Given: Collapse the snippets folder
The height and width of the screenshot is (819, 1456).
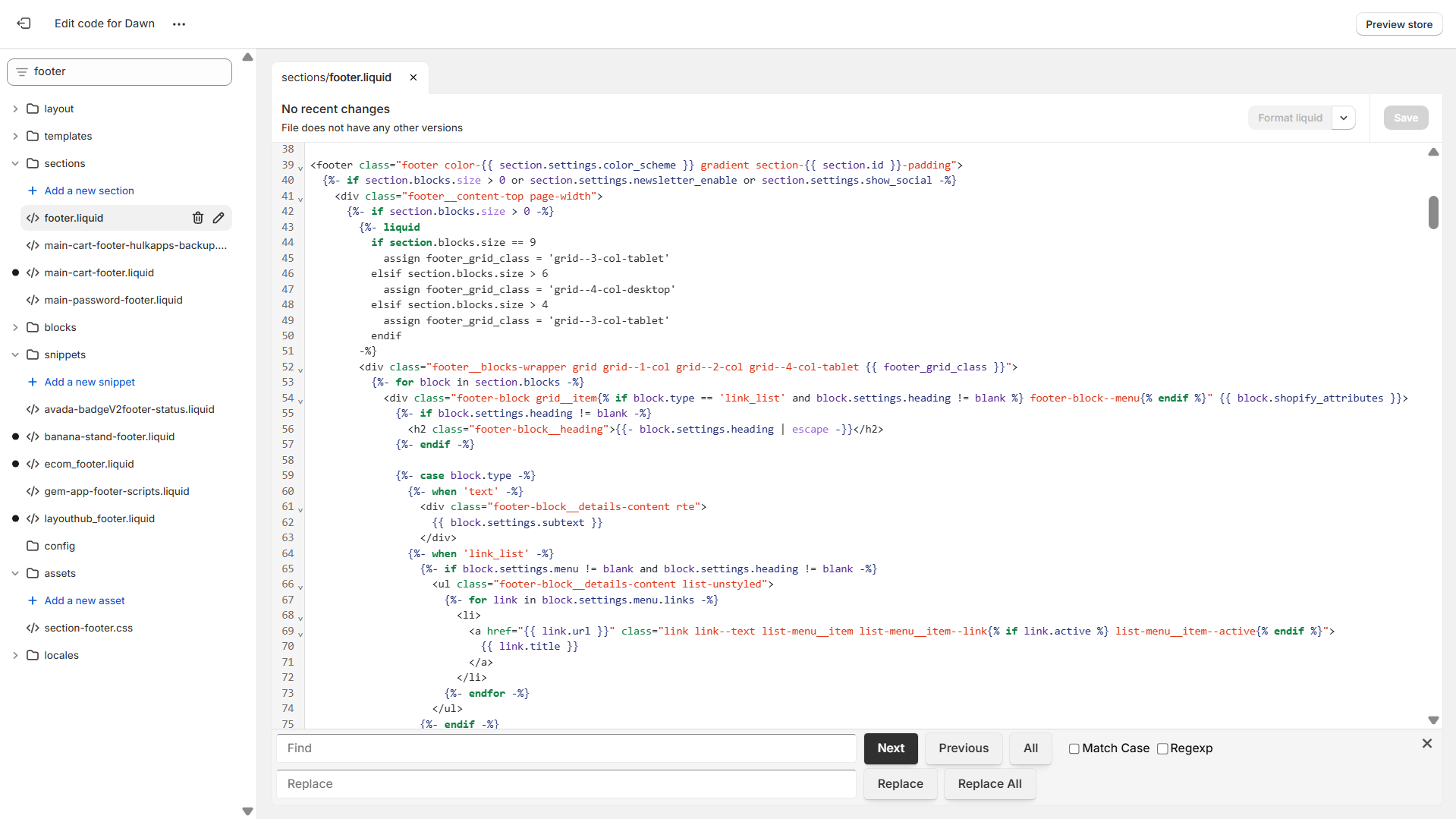Looking at the screenshot, I should 14,354.
